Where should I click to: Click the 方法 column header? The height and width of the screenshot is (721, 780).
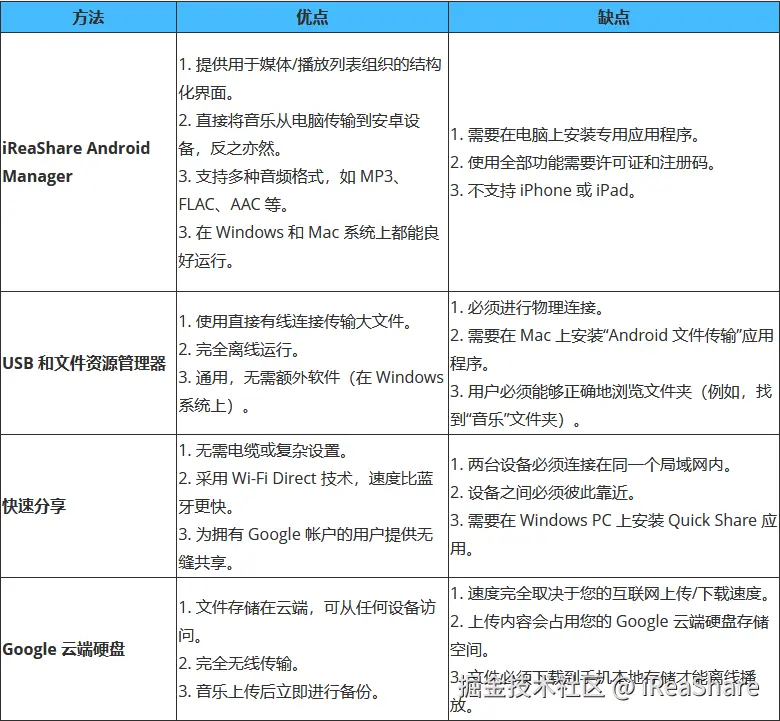pos(88,17)
